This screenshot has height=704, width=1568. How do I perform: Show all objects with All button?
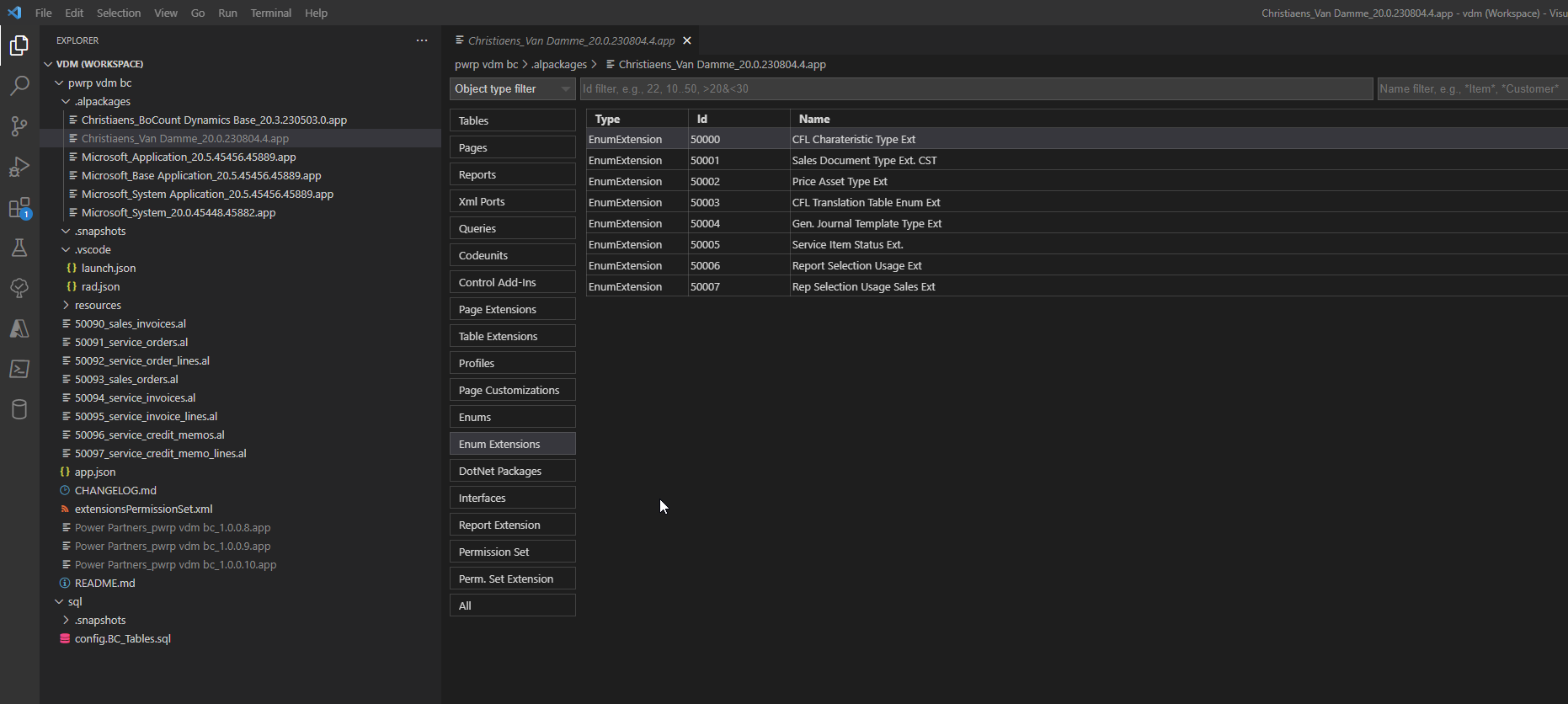point(512,605)
